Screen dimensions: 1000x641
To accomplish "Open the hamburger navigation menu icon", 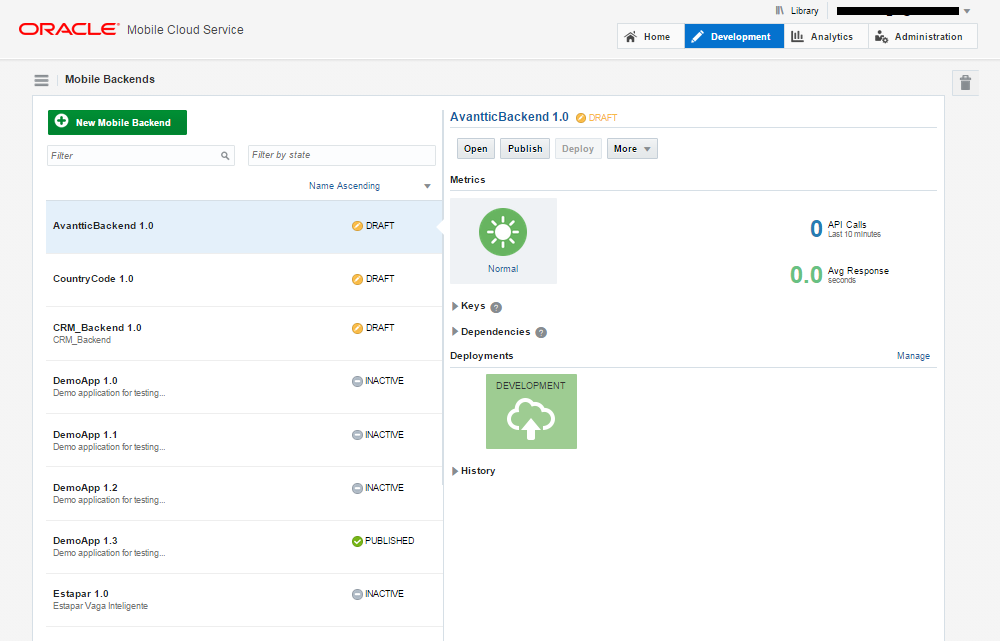I will click(41, 80).
